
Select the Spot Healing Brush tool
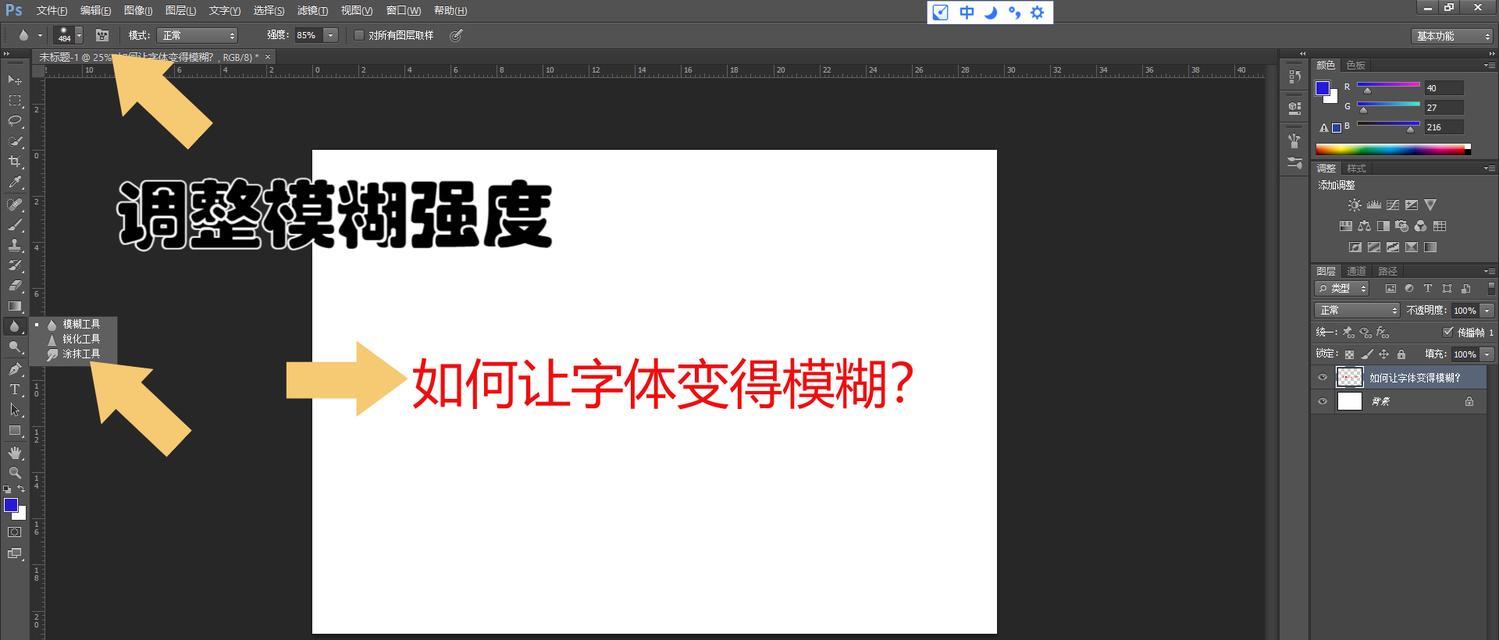(x=15, y=204)
